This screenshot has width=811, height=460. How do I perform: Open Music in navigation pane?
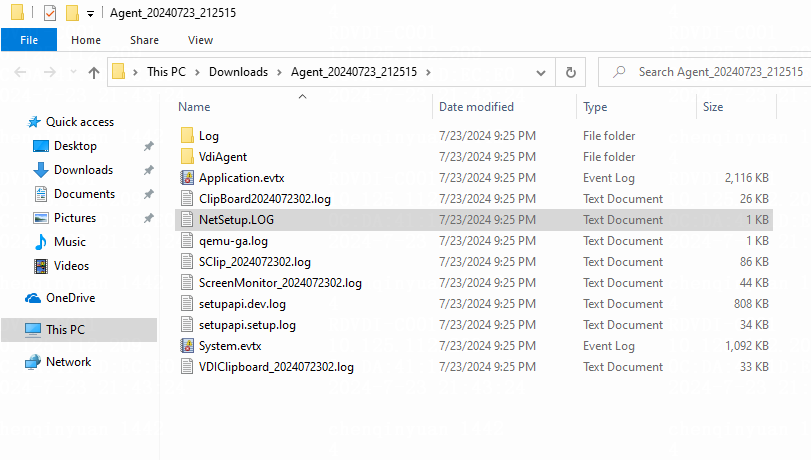[70, 242]
